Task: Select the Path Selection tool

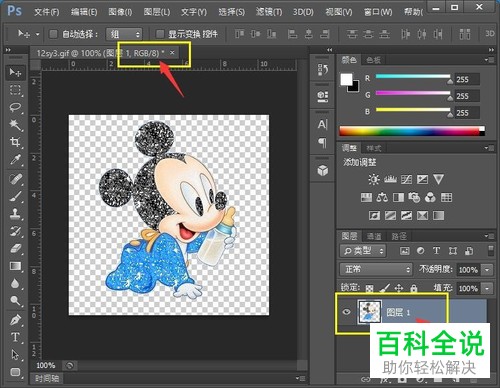Action: pyautogui.click(x=15, y=355)
